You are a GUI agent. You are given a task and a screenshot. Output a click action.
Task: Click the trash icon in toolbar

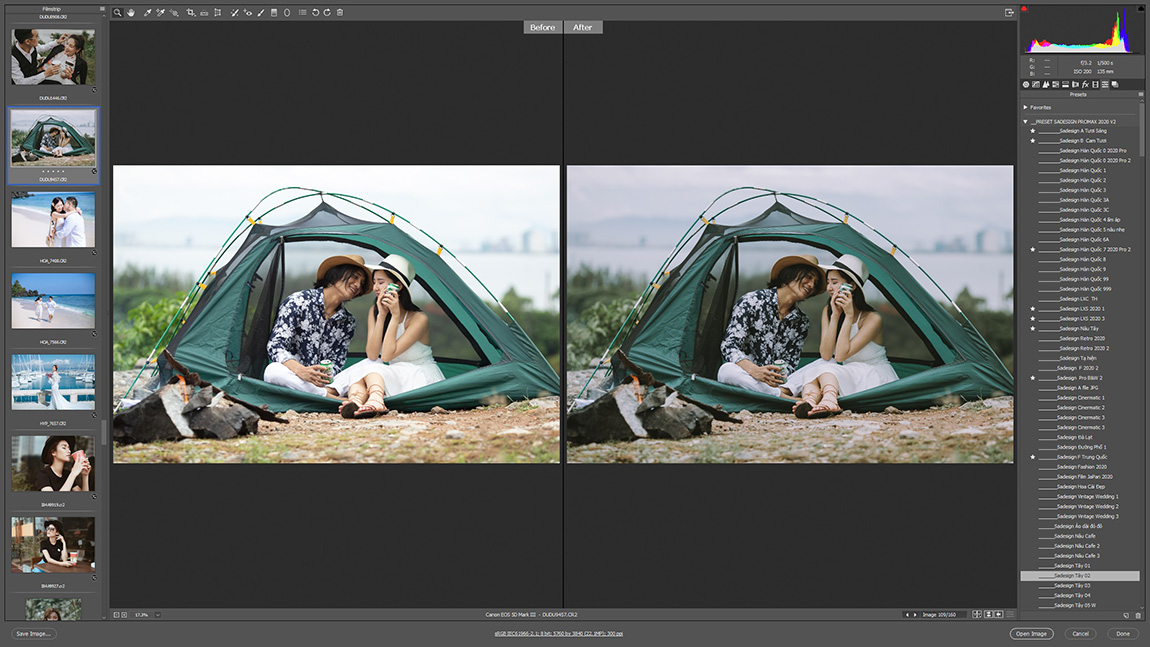[340, 13]
